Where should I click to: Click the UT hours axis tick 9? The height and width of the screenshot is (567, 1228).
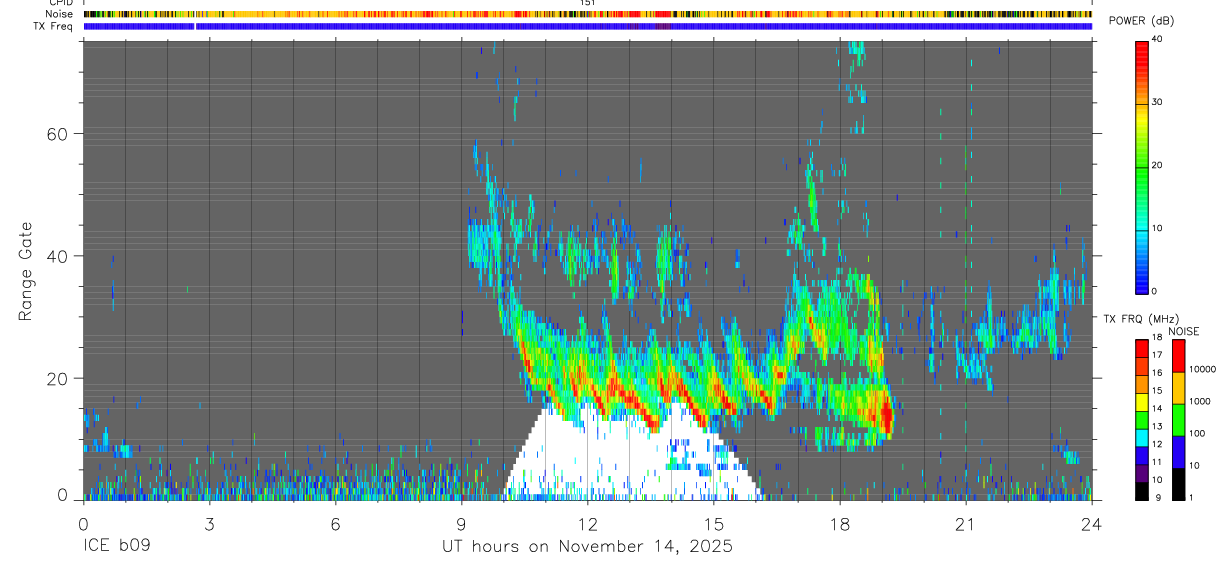[x=461, y=523]
